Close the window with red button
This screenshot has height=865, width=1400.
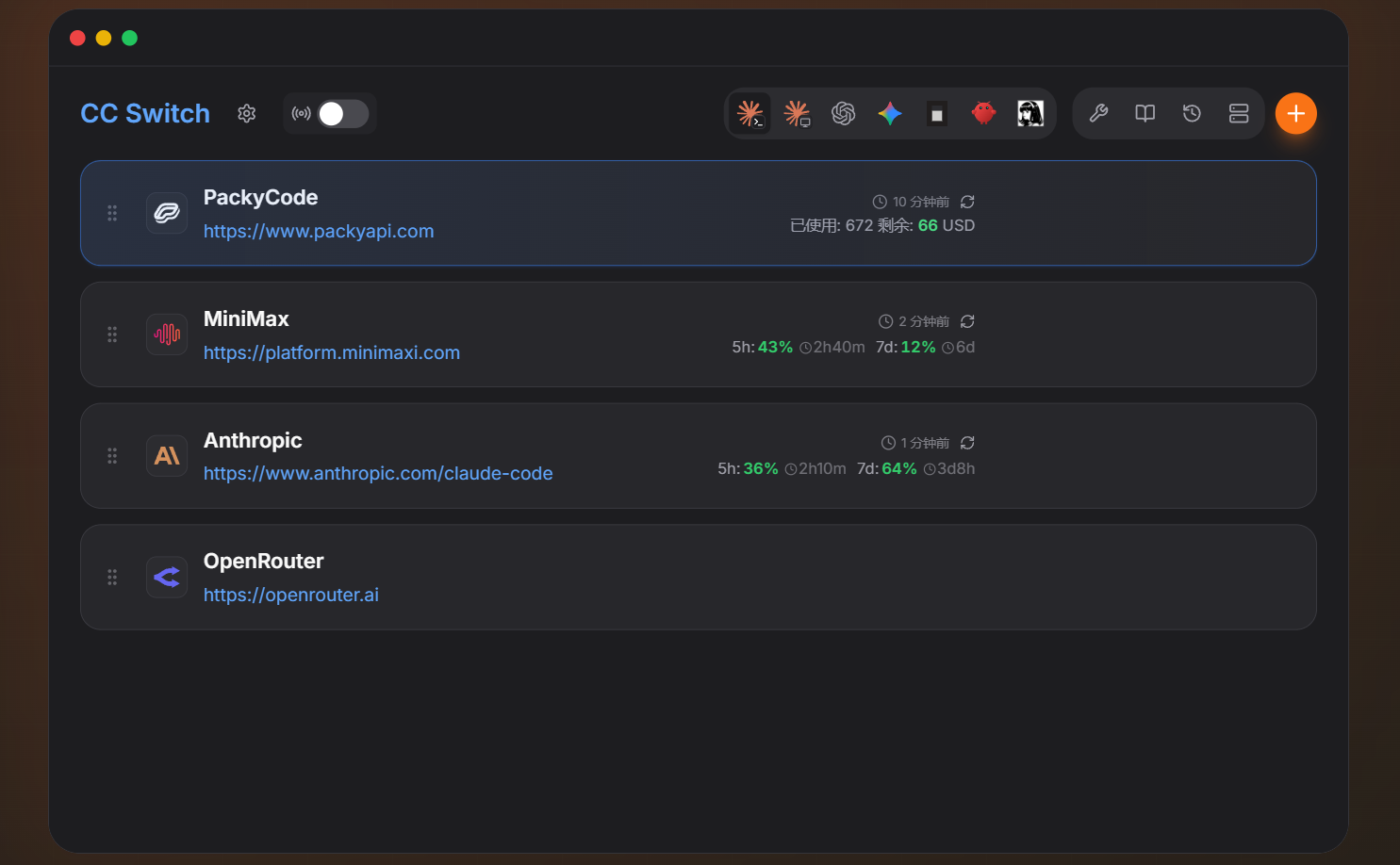[x=77, y=38]
